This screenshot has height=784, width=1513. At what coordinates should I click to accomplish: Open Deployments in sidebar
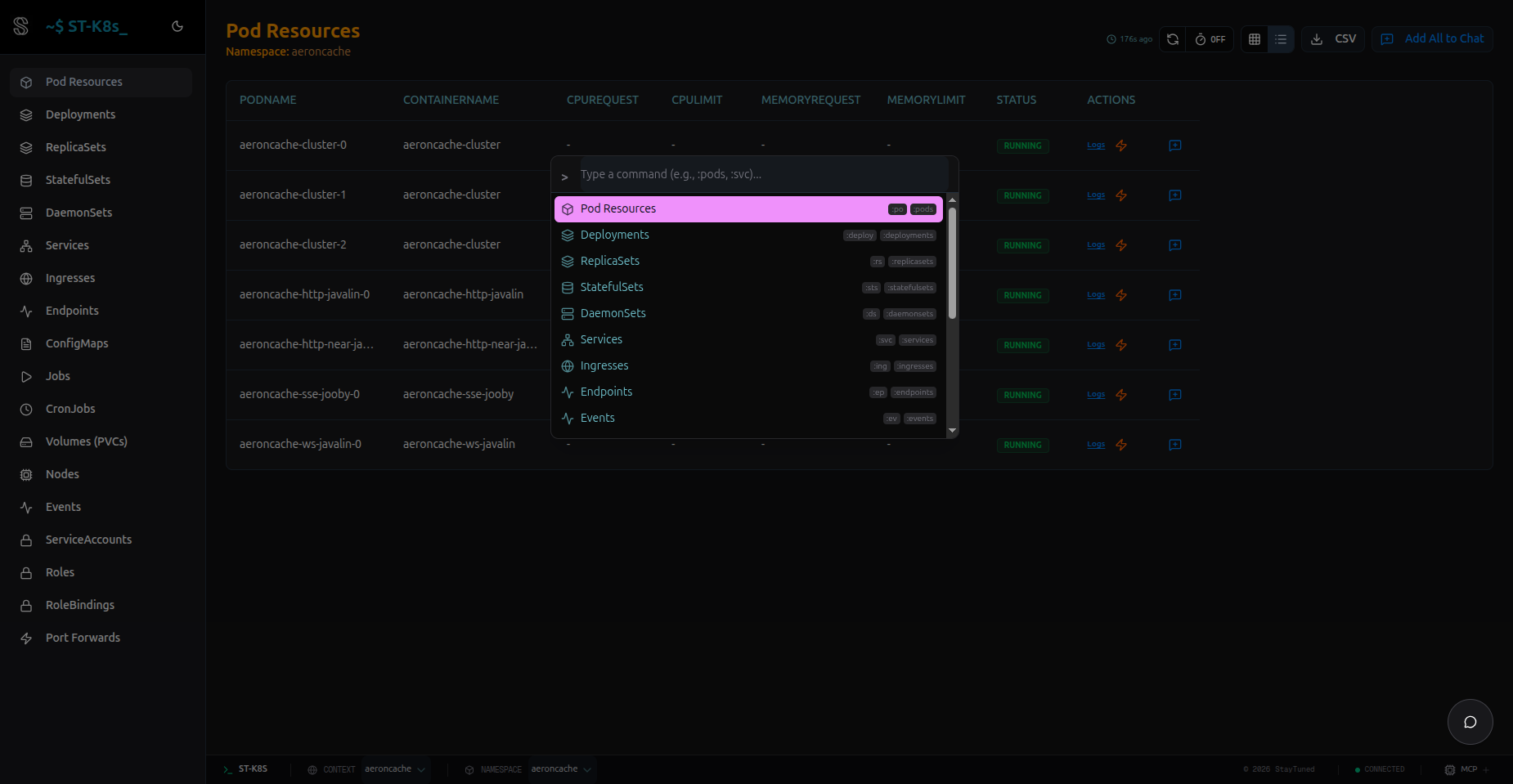[101, 114]
